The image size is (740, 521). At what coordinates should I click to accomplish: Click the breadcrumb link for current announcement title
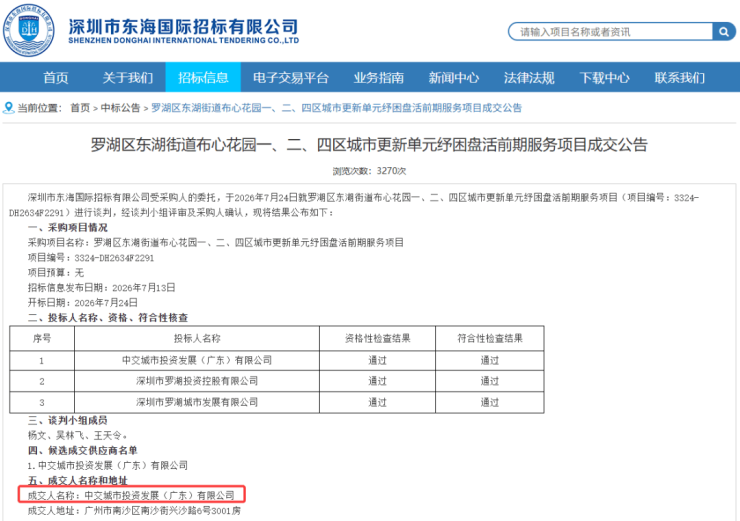[336, 108]
